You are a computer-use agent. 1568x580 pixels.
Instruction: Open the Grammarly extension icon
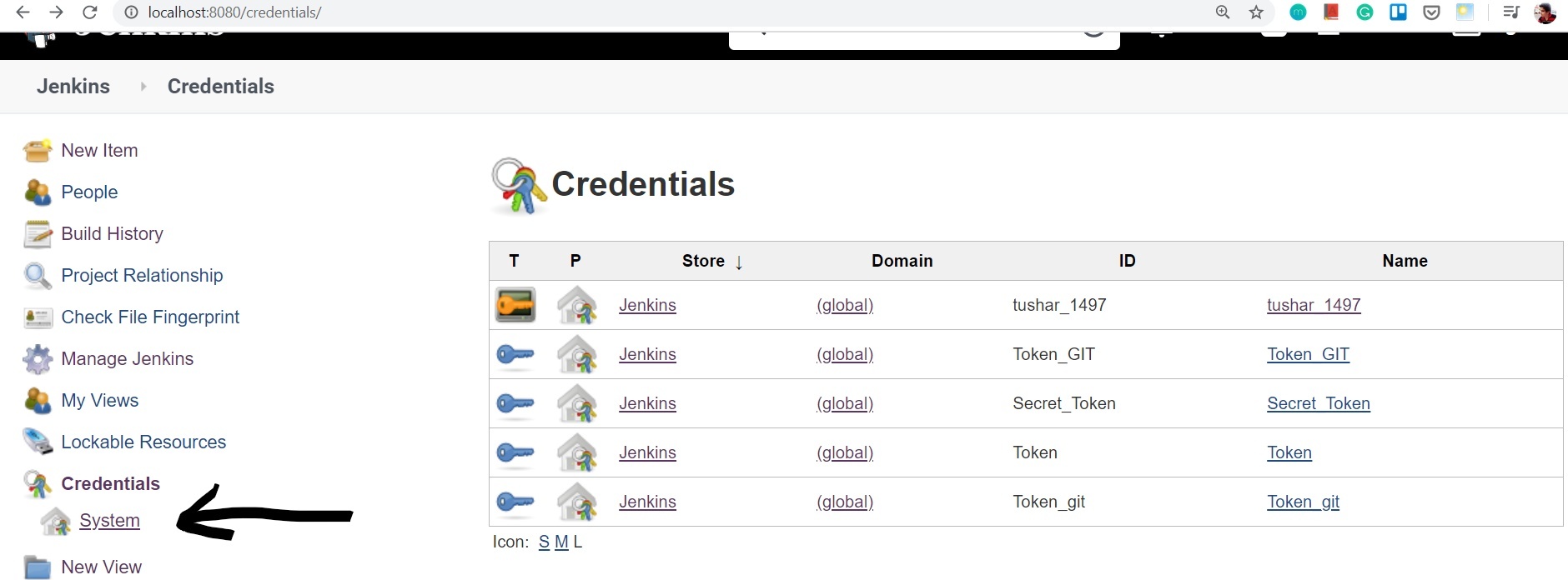coord(1364,12)
